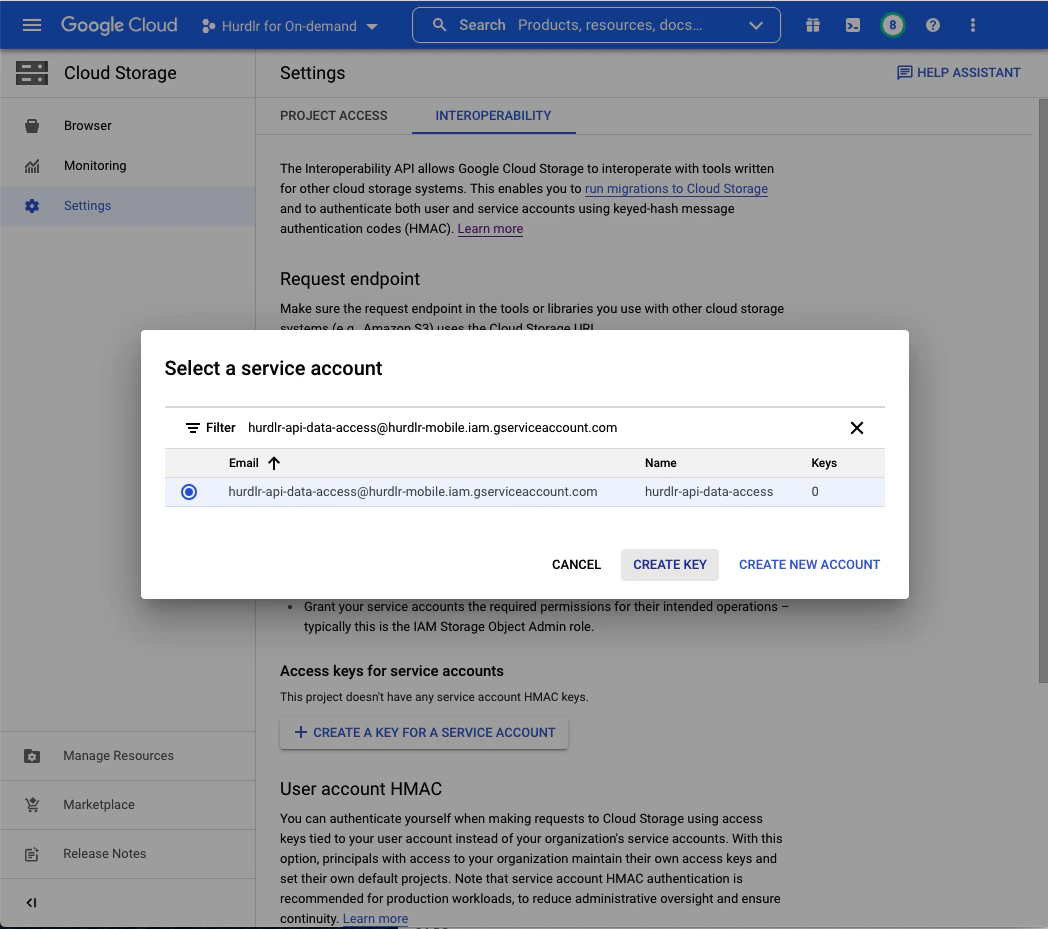
Task: Click the Name column header
Action: pos(660,463)
